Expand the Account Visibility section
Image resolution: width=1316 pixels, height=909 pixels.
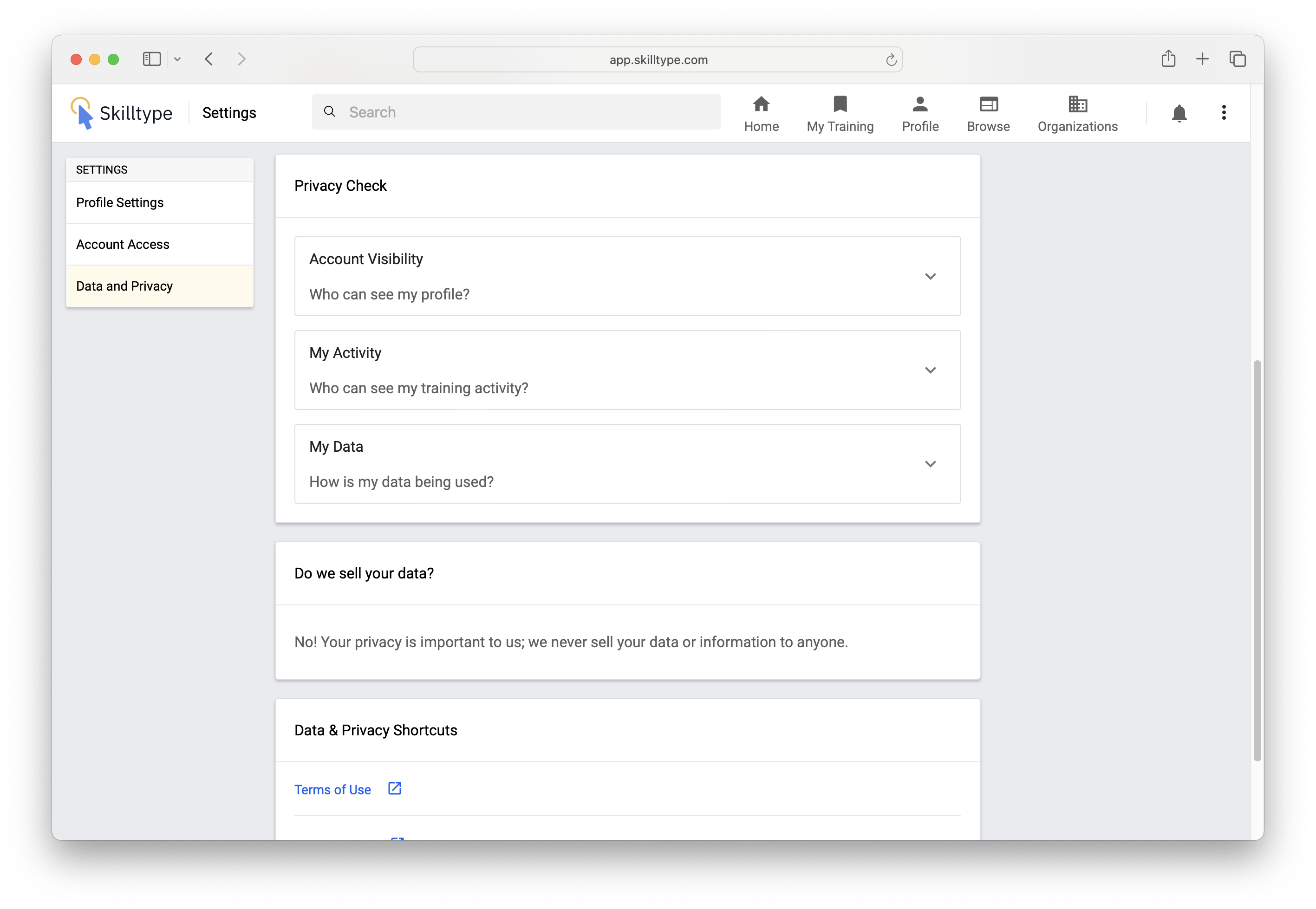click(930, 277)
